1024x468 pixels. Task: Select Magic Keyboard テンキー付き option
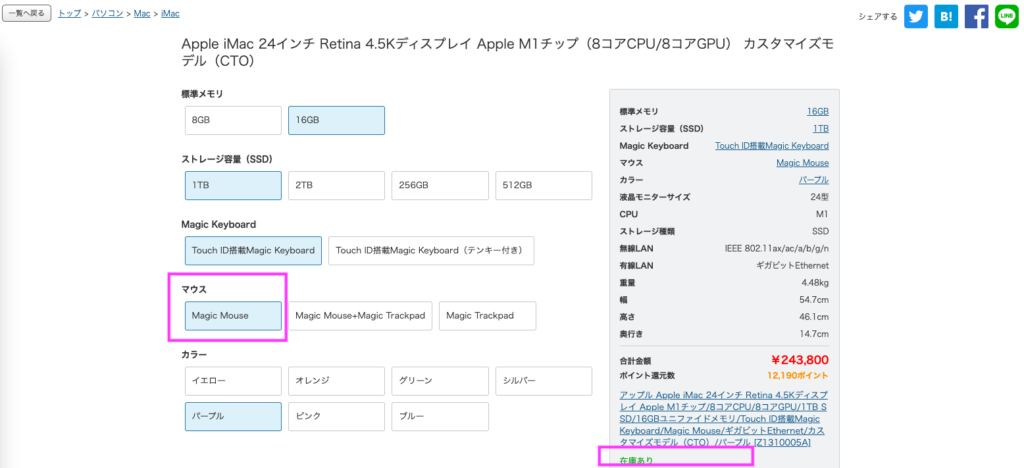pyautogui.click(x=431, y=251)
